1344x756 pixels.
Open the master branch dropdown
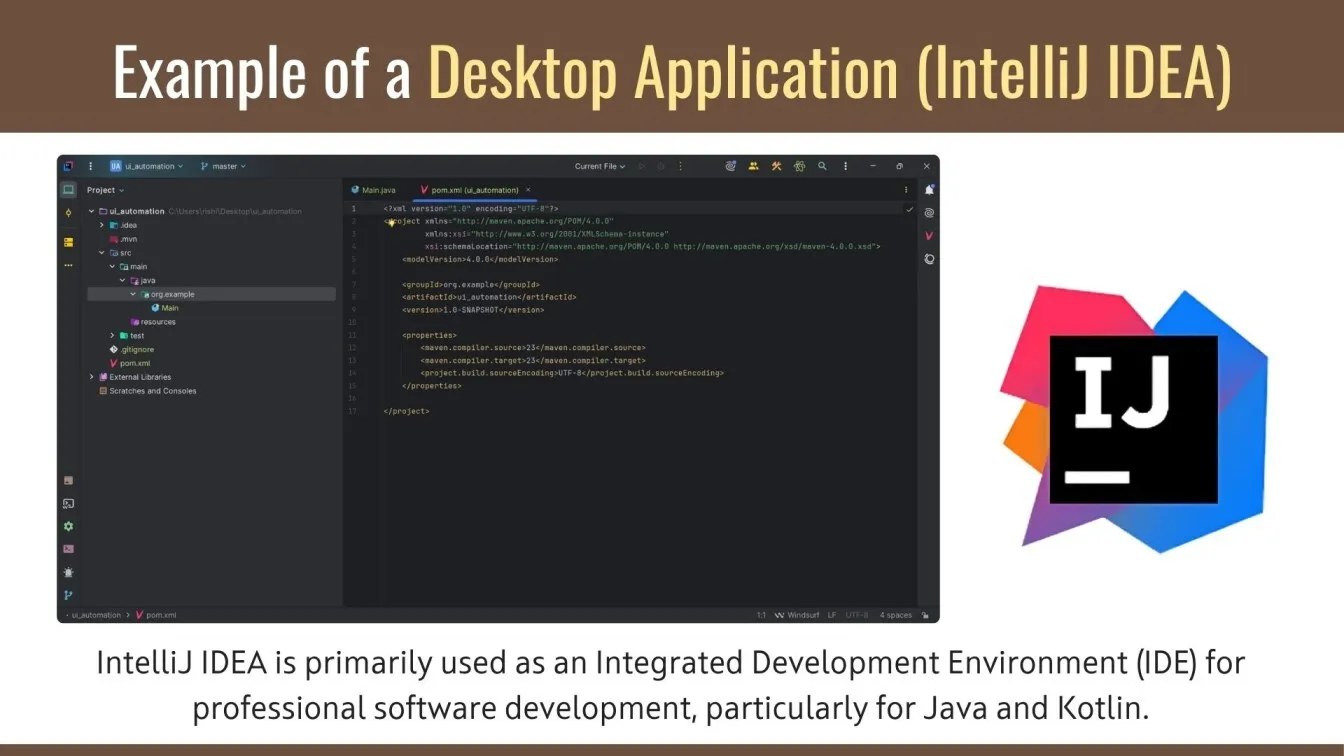[x=223, y=166]
